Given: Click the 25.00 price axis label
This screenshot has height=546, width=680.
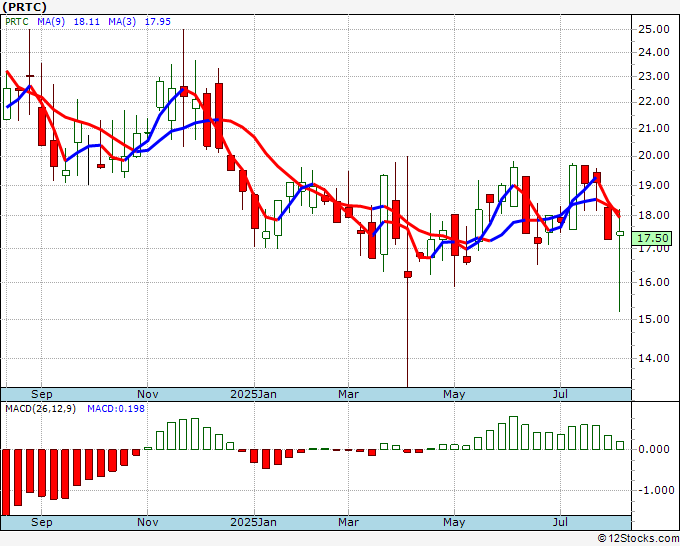Looking at the screenshot, I should tap(654, 29).
